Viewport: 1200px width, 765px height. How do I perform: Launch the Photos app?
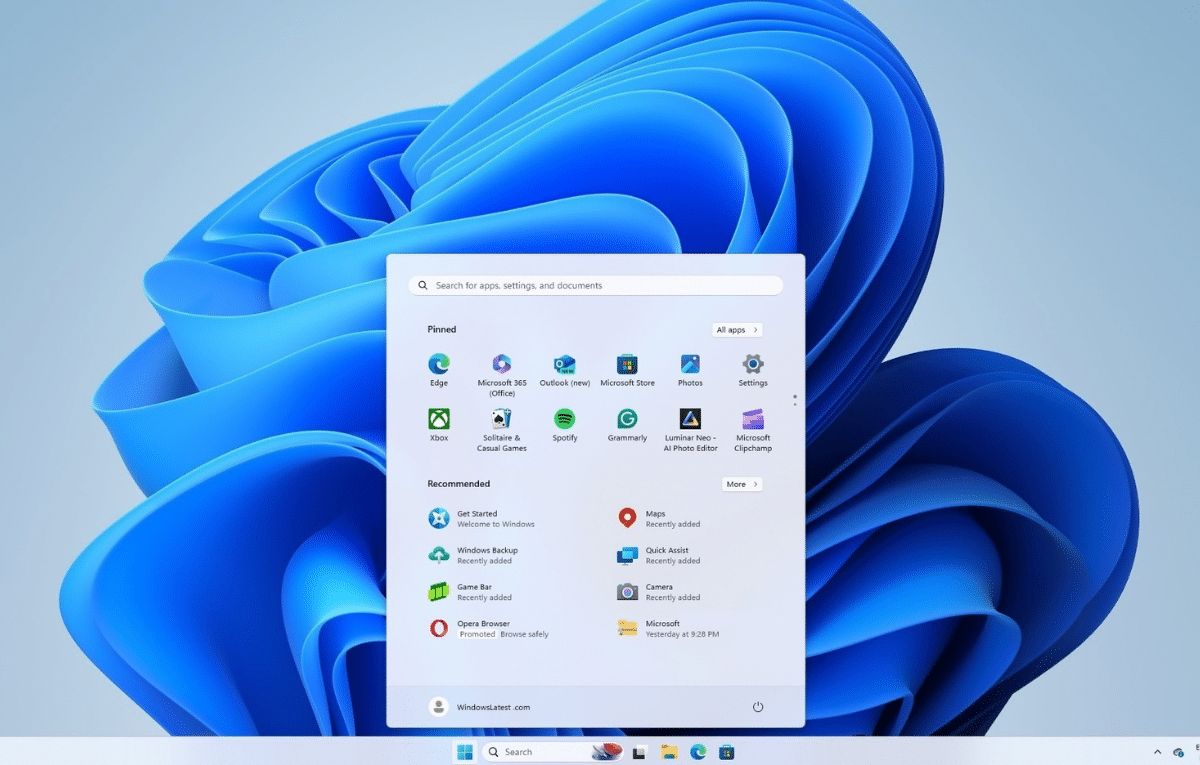click(x=690, y=365)
